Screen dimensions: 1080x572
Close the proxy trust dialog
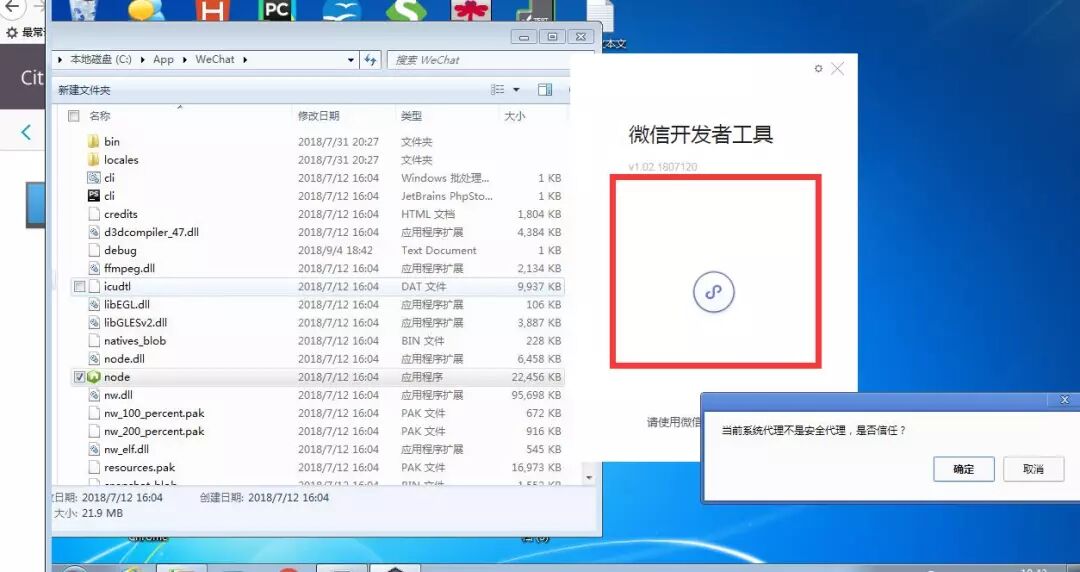[1064, 400]
